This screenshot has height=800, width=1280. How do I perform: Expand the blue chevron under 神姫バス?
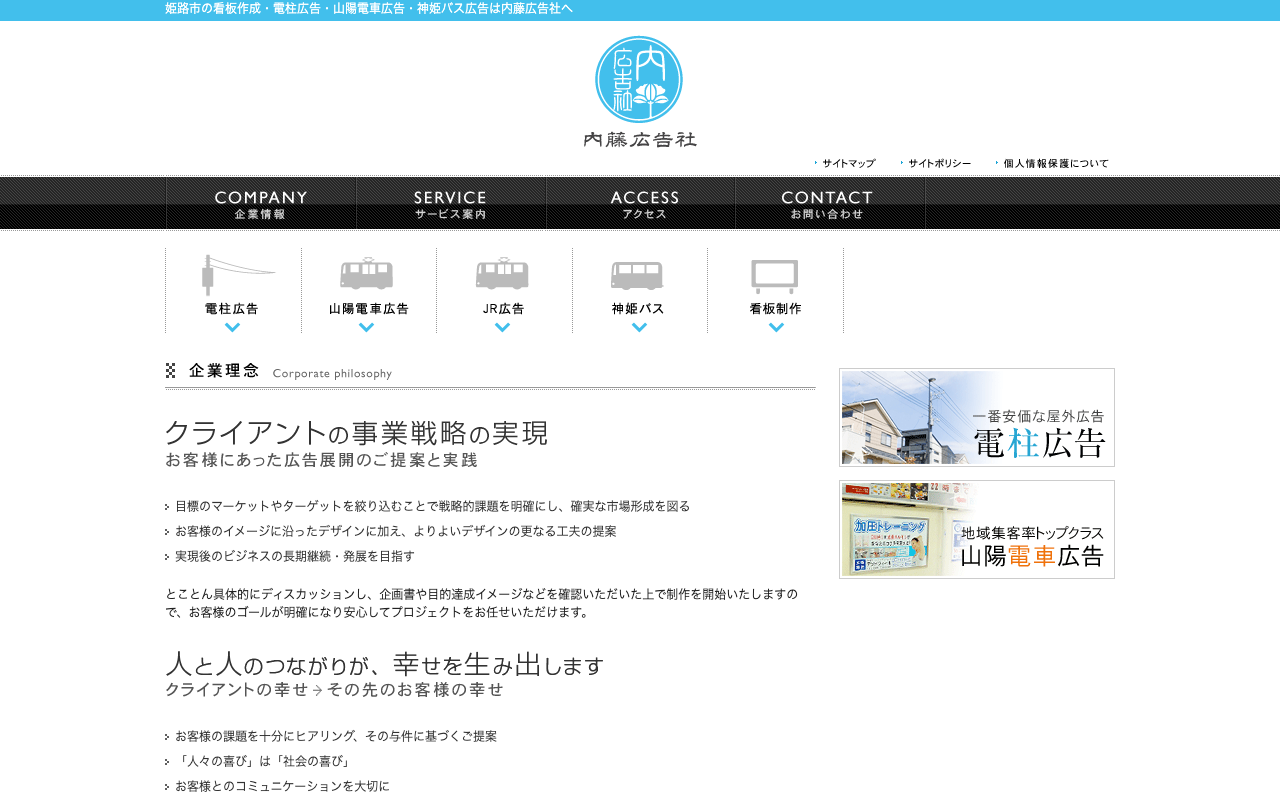point(639,327)
